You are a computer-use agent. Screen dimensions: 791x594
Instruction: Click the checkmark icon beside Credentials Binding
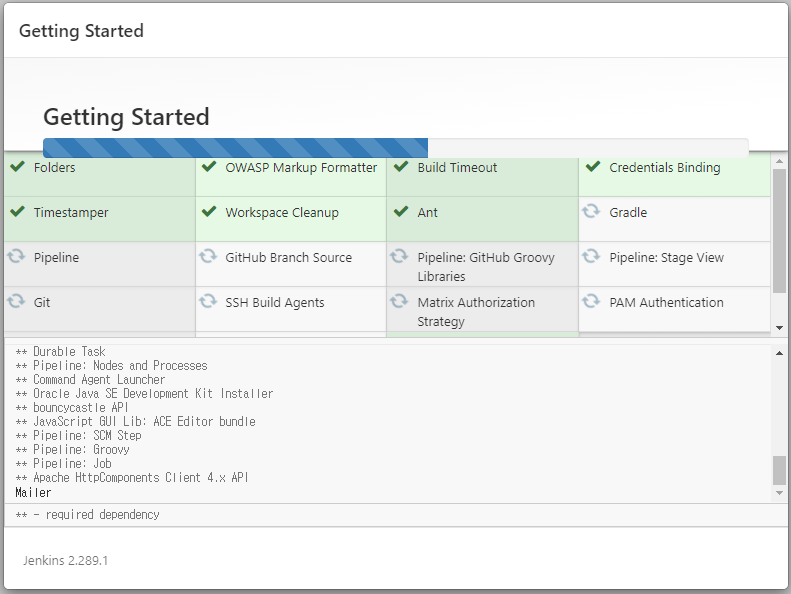point(593,167)
